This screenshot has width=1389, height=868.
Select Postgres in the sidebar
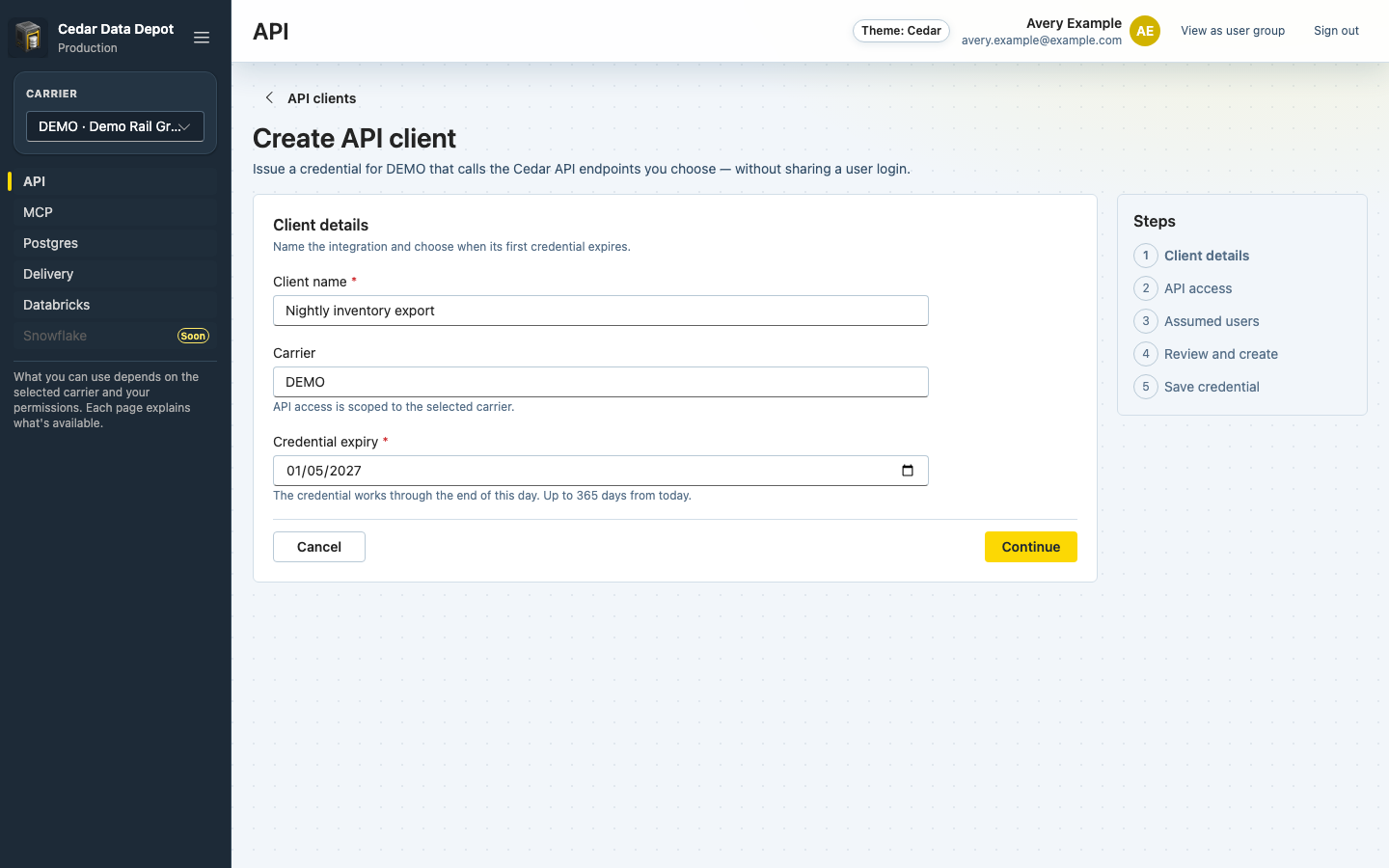[x=116, y=243]
